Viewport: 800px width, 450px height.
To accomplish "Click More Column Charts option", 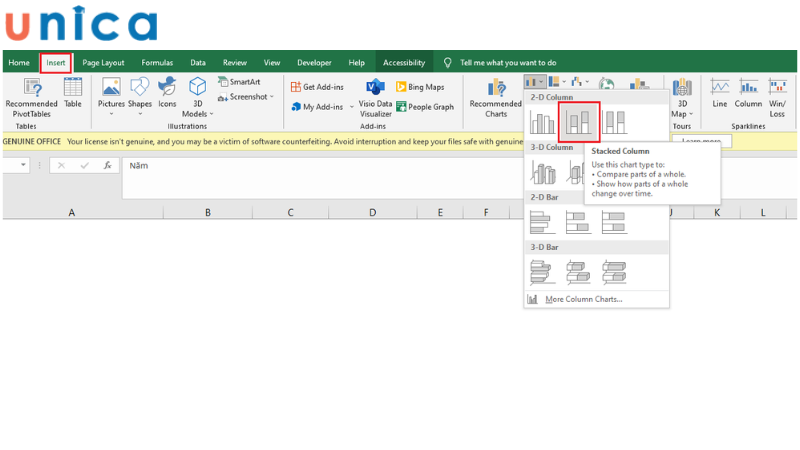I will (x=583, y=299).
